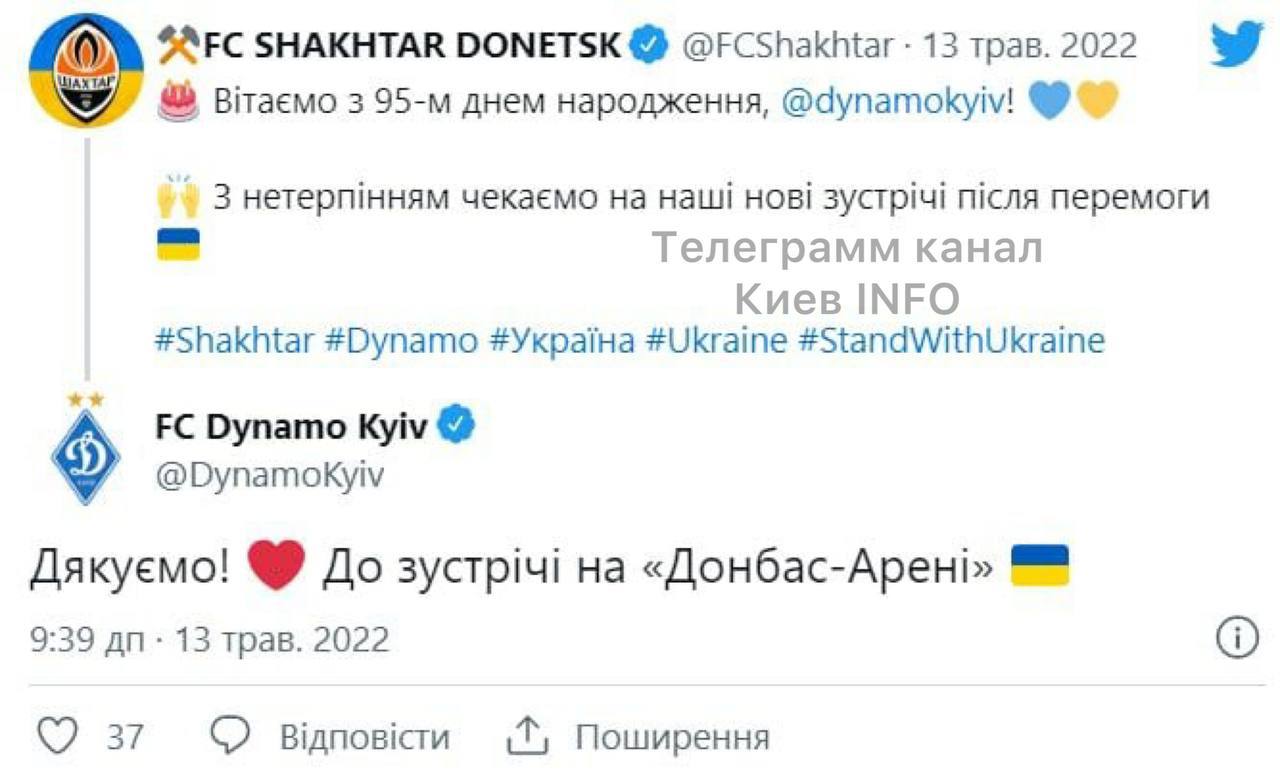Click the reply speech bubble icon
Viewport: 1280px width, 776px height.
pos(231,738)
